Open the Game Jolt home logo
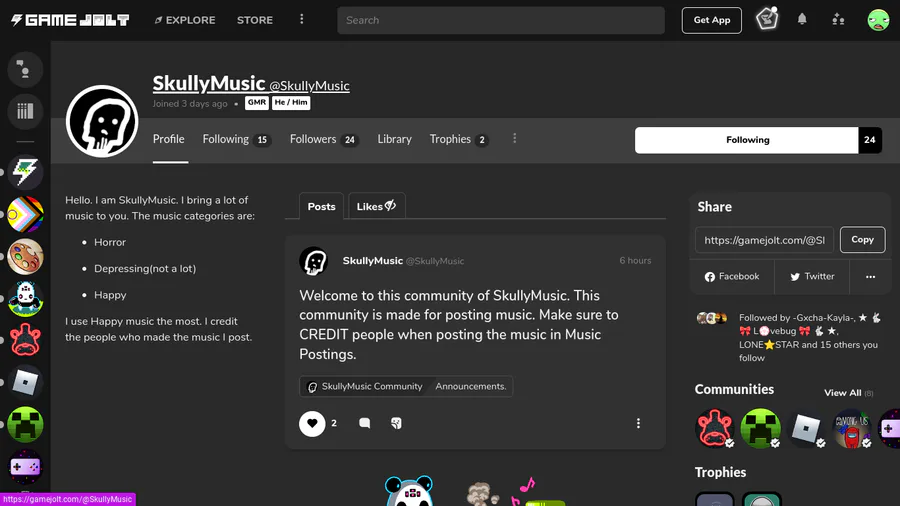 point(71,20)
